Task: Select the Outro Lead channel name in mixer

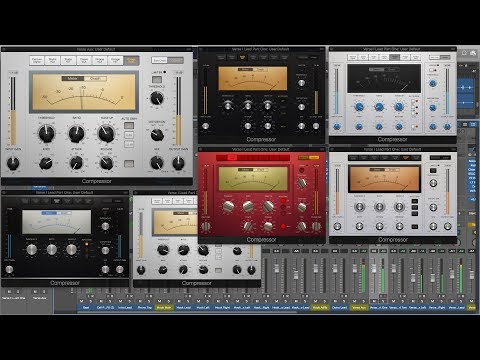Action: 339,307
